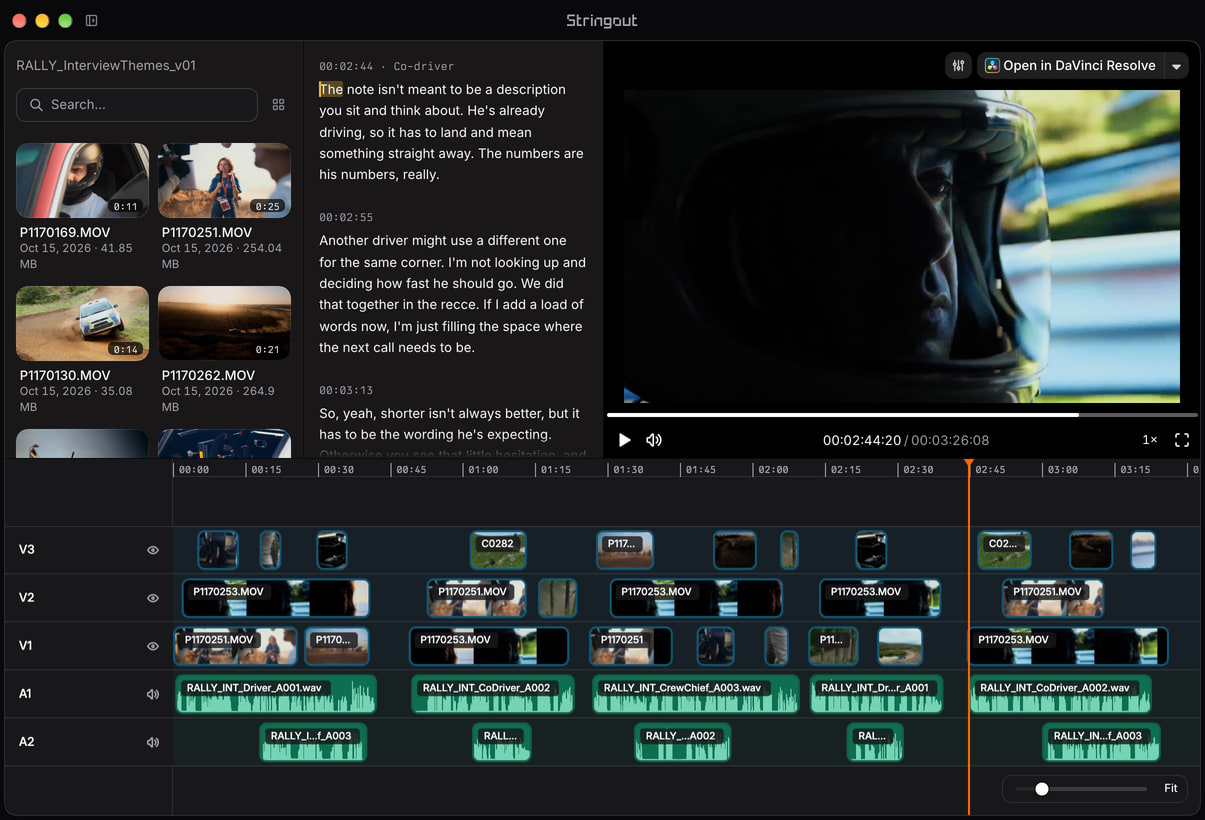The width and height of the screenshot is (1205, 820).
Task: Click the V1 track label
Action: click(26, 646)
